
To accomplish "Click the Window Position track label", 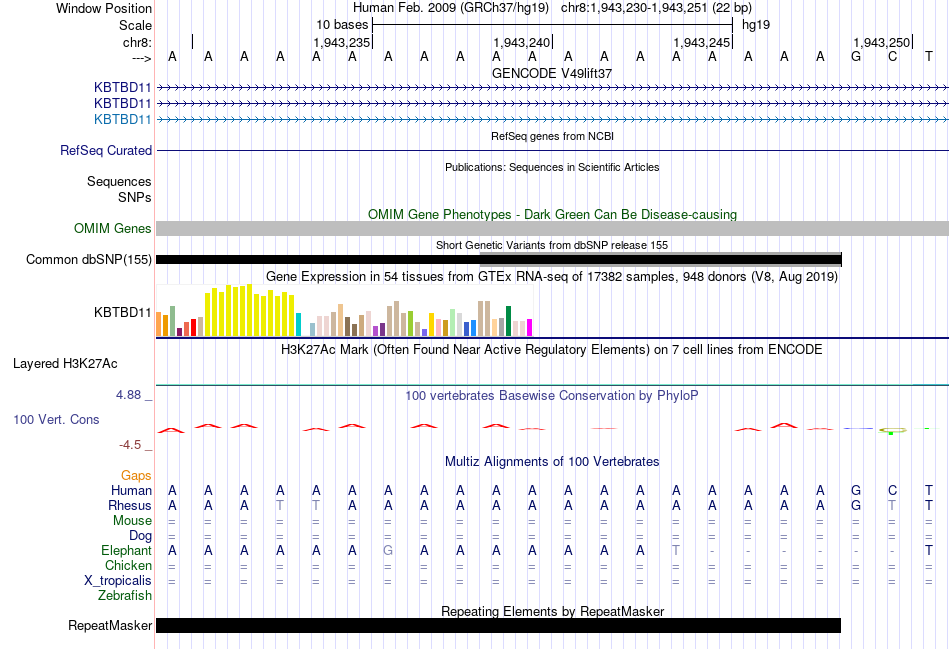I will pos(104,8).
